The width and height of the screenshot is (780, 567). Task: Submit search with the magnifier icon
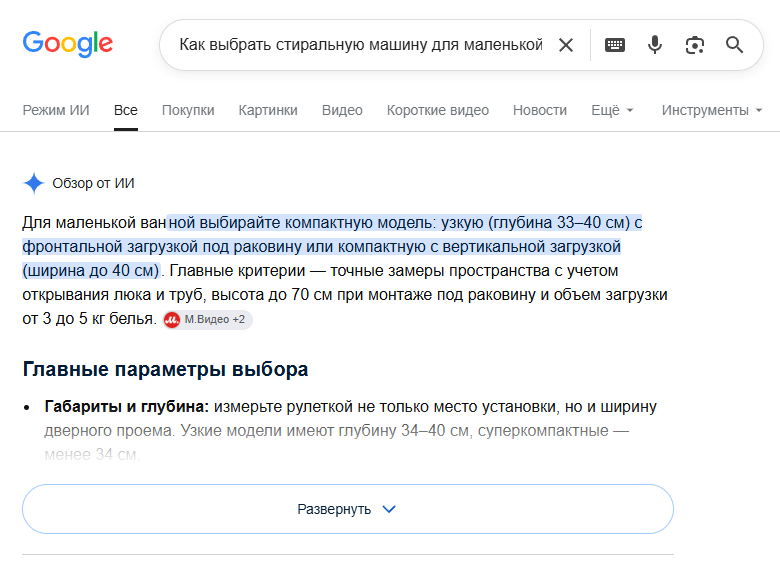click(734, 45)
